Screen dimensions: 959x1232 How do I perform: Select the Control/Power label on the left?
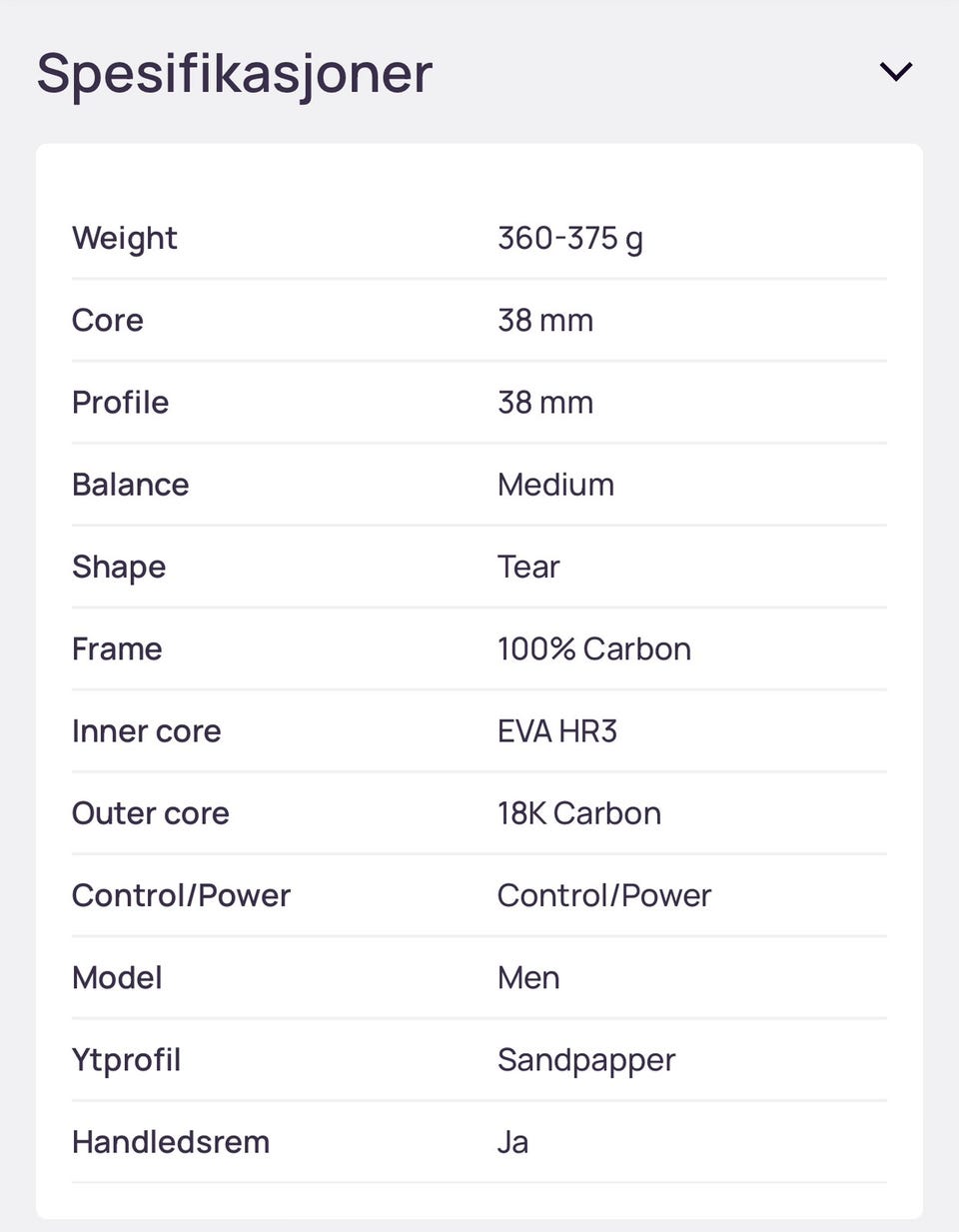182,895
